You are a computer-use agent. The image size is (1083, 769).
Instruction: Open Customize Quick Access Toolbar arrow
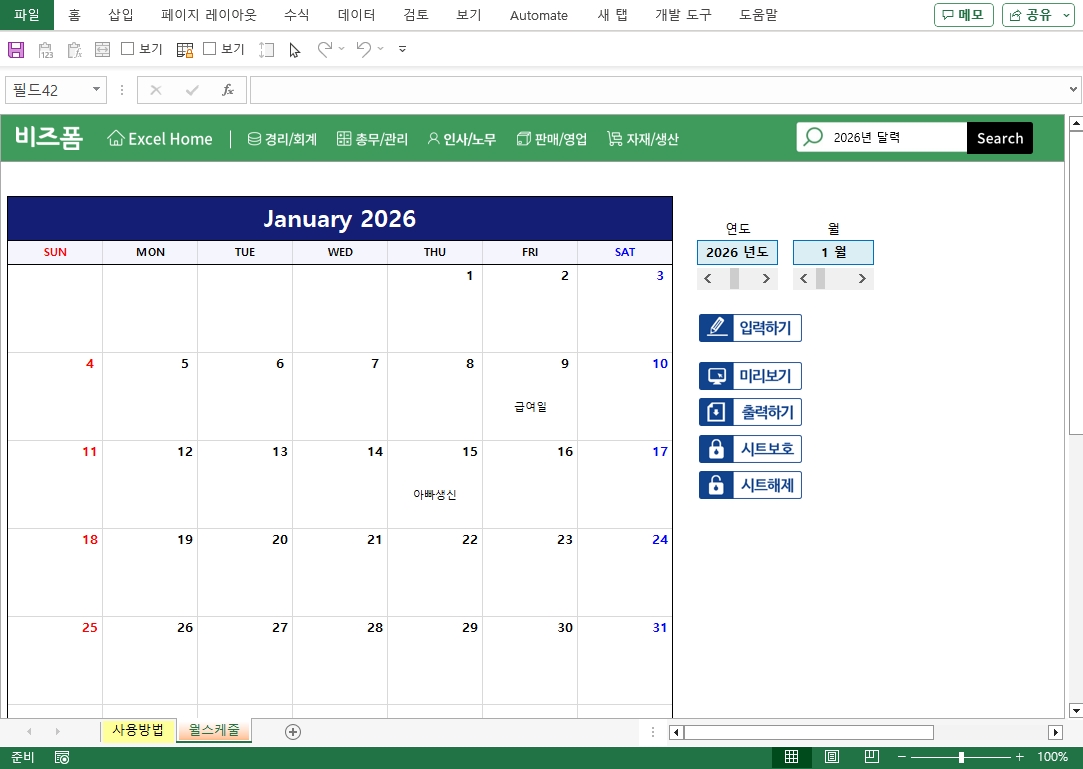pyautogui.click(x=403, y=49)
